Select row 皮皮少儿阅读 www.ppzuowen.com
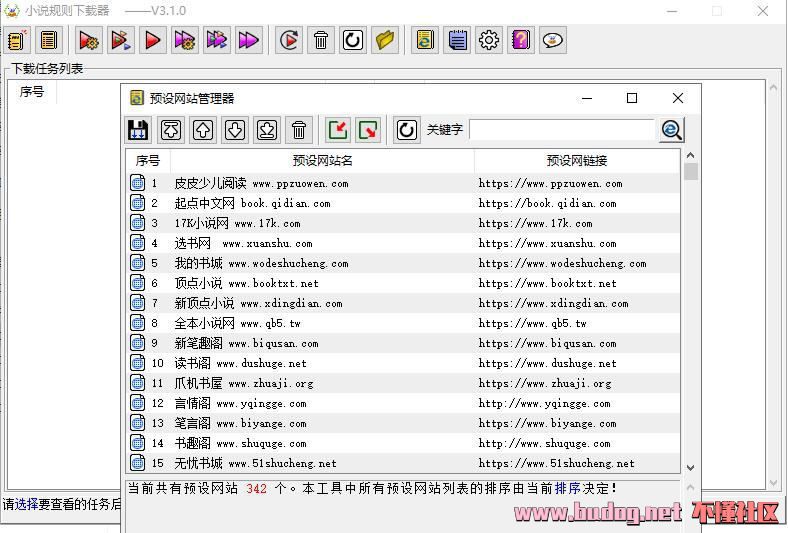Viewport: 788px width, 533px height. coord(403,183)
